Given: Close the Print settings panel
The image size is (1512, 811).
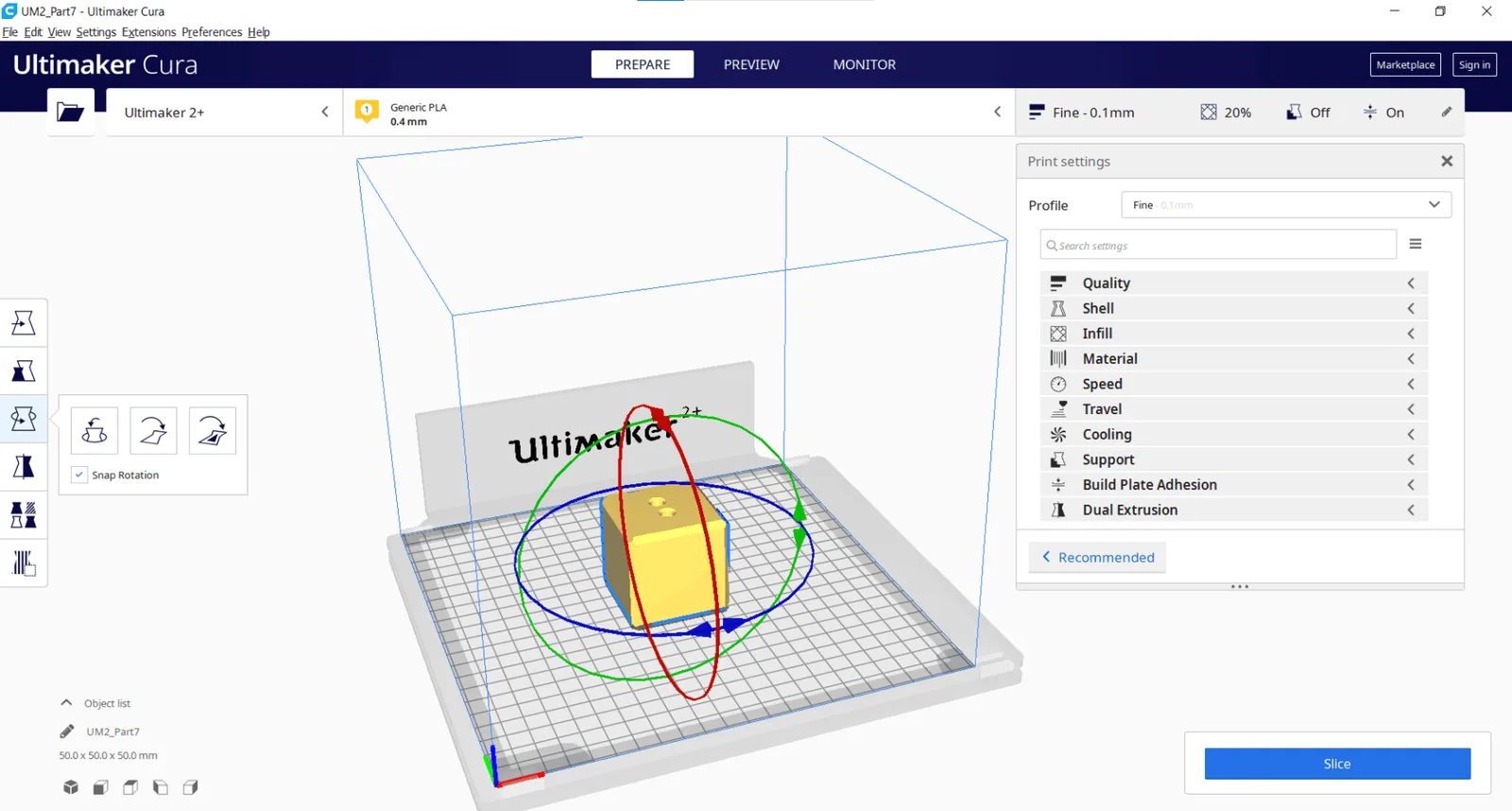Looking at the screenshot, I should pyautogui.click(x=1447, y=162).
